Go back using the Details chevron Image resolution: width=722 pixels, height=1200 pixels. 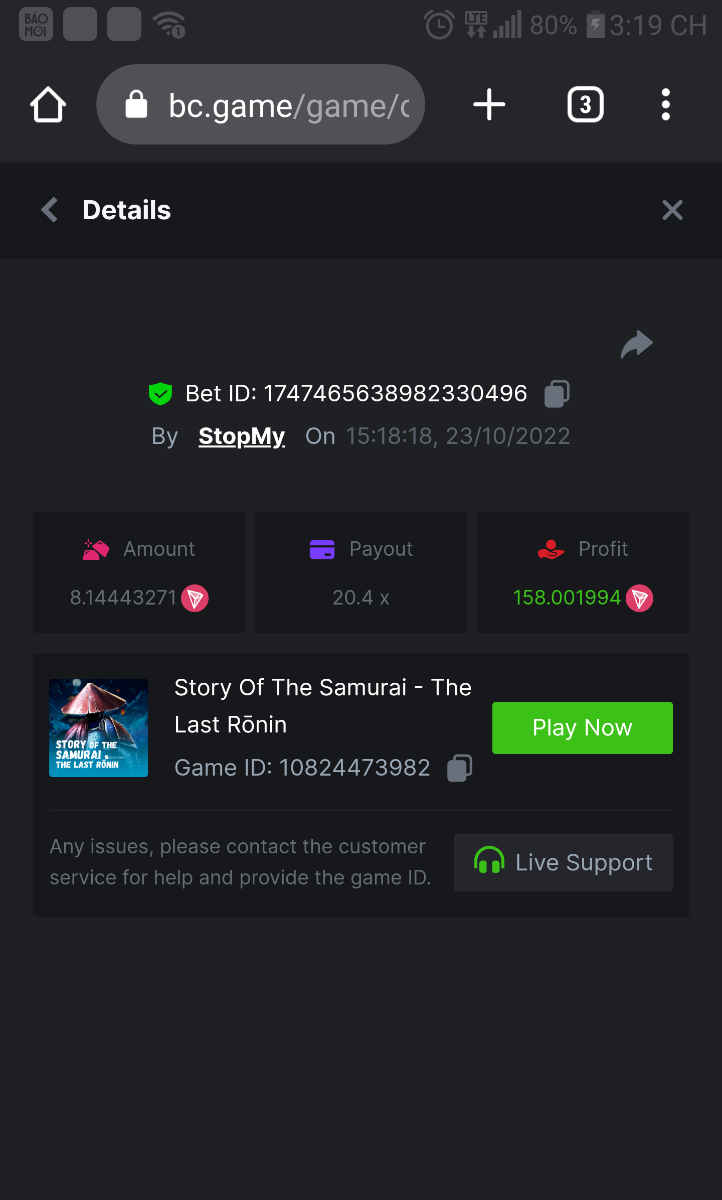click(x=49, y=210)
